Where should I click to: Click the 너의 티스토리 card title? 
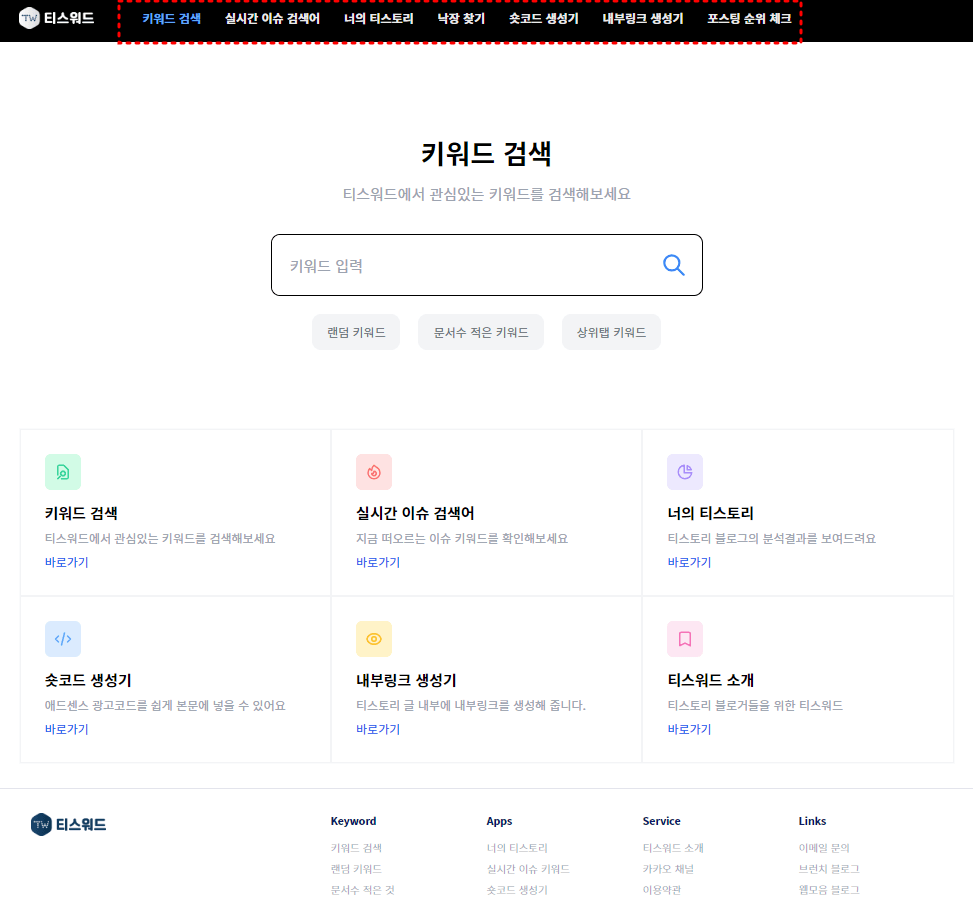coord(711,513)
